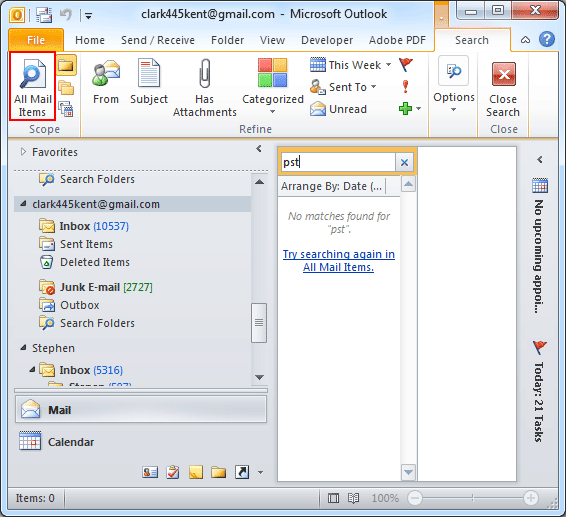Image resolution: width=566 pixels, height=517 pixels.
Task: Refine search by From
Action: click(x=106, y=82)
